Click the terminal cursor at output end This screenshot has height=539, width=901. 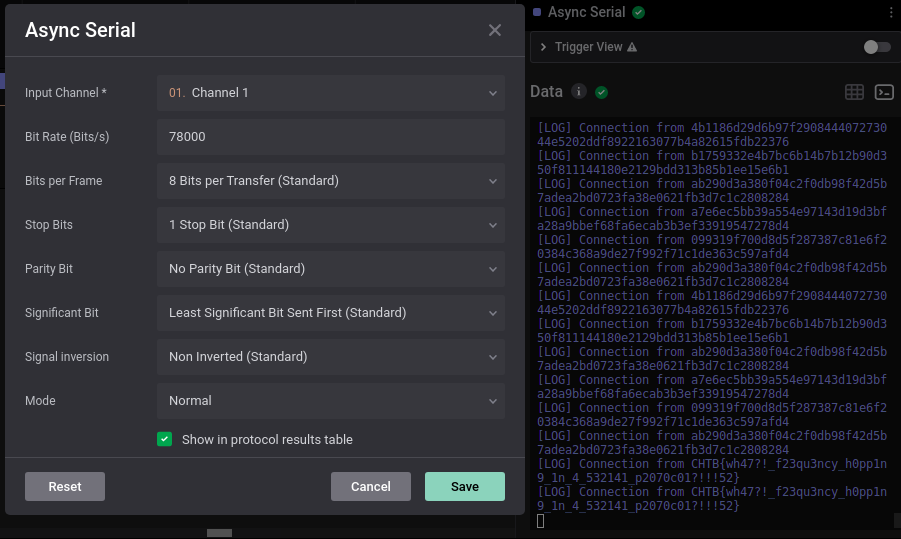(540, 521)
